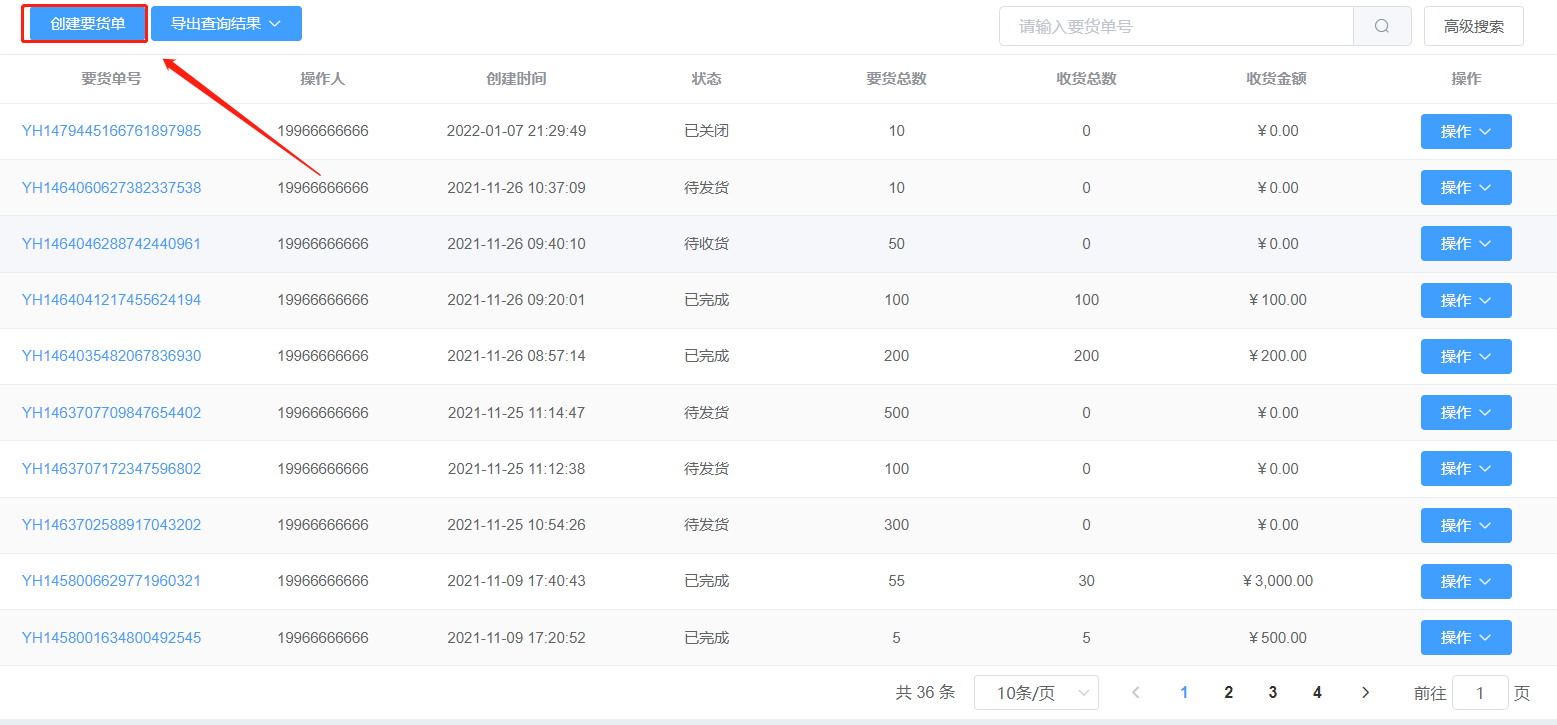Open order YH1458001634800492545
The width and height of the screenshot is (1557, 725).
point(111,637)
